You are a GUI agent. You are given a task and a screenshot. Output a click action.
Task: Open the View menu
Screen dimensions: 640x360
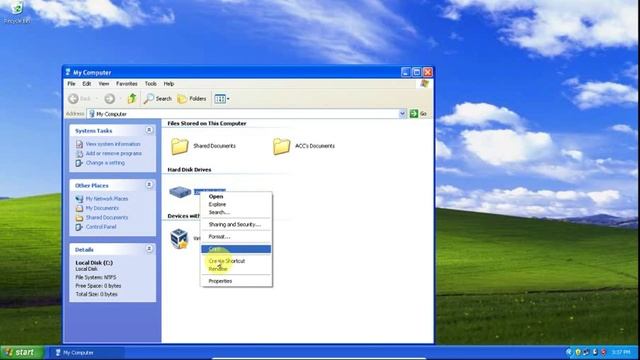pos(104,84)
